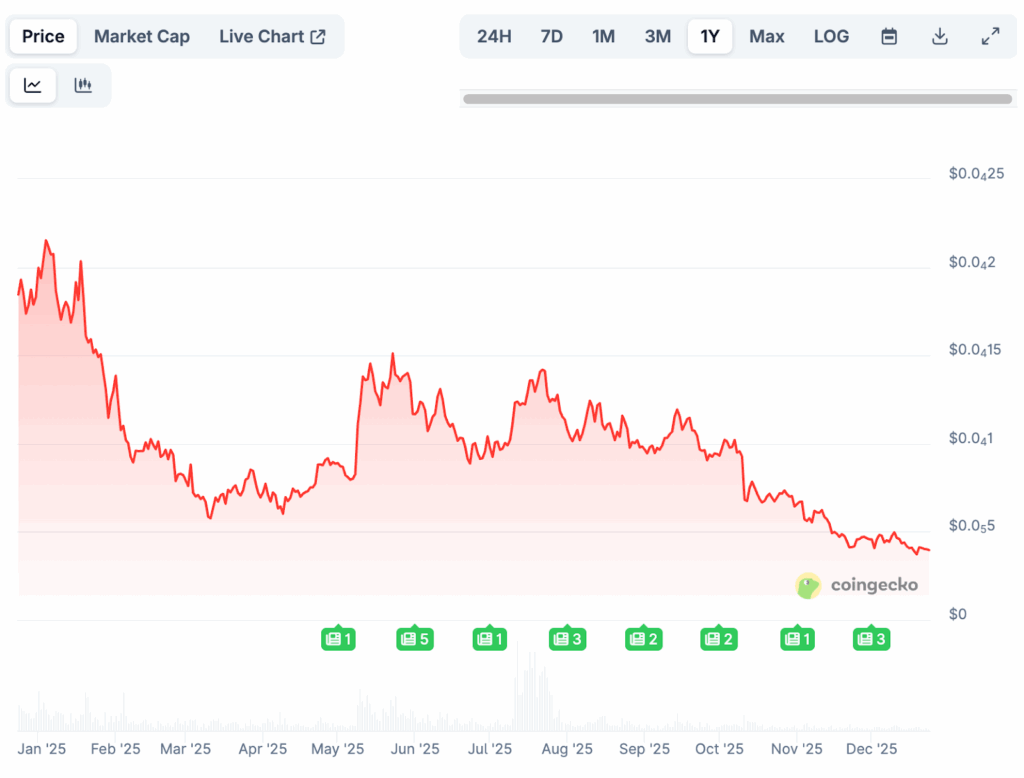This screenshot has width=1024, height=778.
Task: Toggle logarithmic scale with LOG
Action: pyautogui.click(x=831, y=36)
